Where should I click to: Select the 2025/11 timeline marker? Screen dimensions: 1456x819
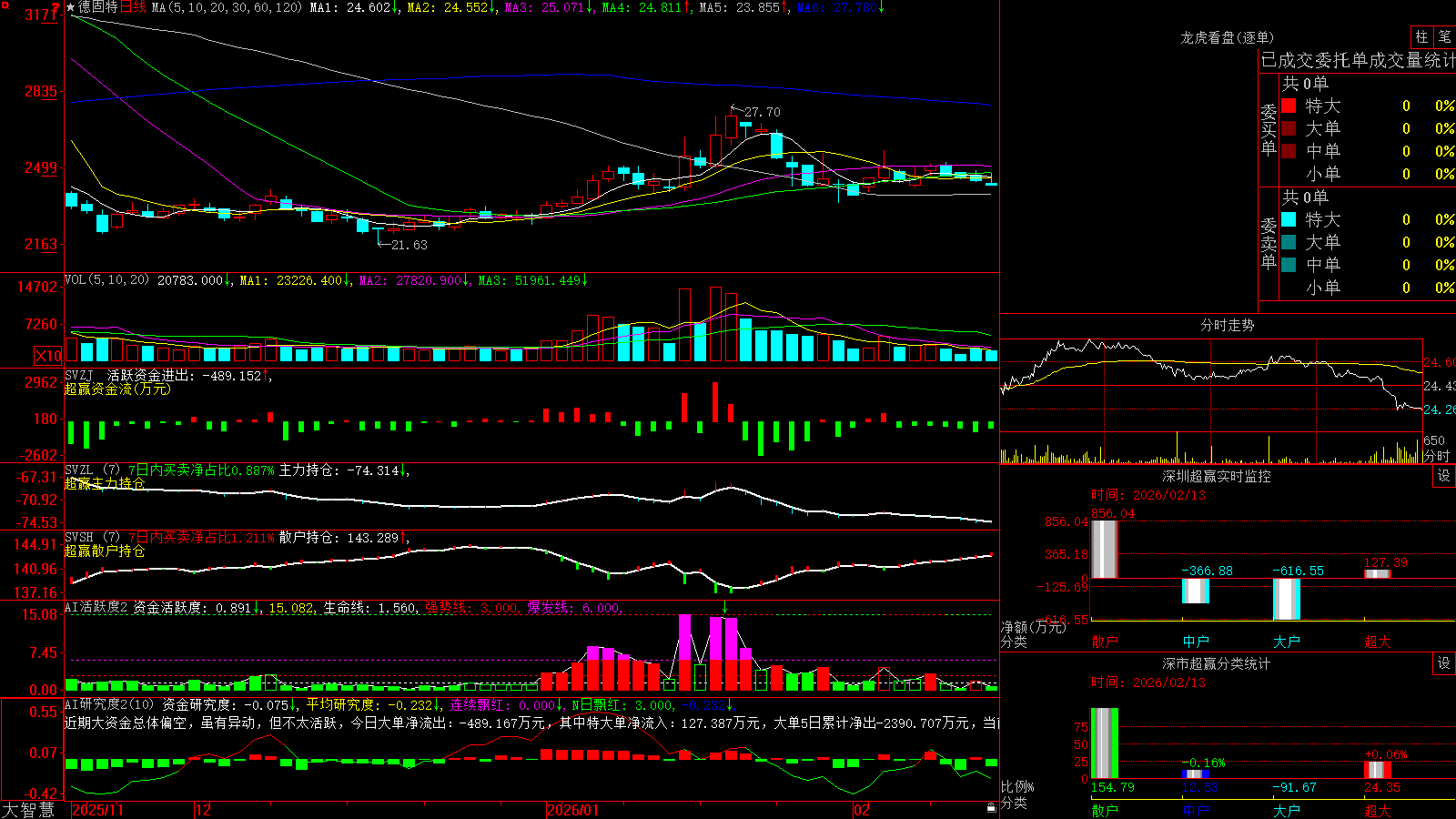tap(97, 810)
